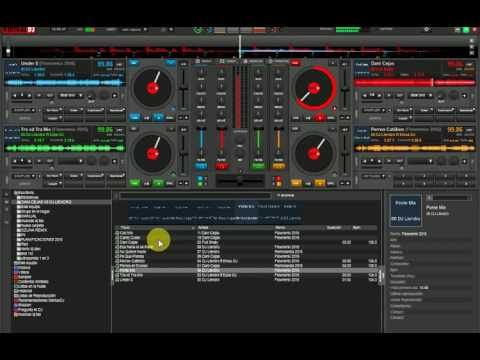This screenshot has height=360, width=480.
Task: Switch to the VIDEO mixer tab
Action: [x=228, y=61]
